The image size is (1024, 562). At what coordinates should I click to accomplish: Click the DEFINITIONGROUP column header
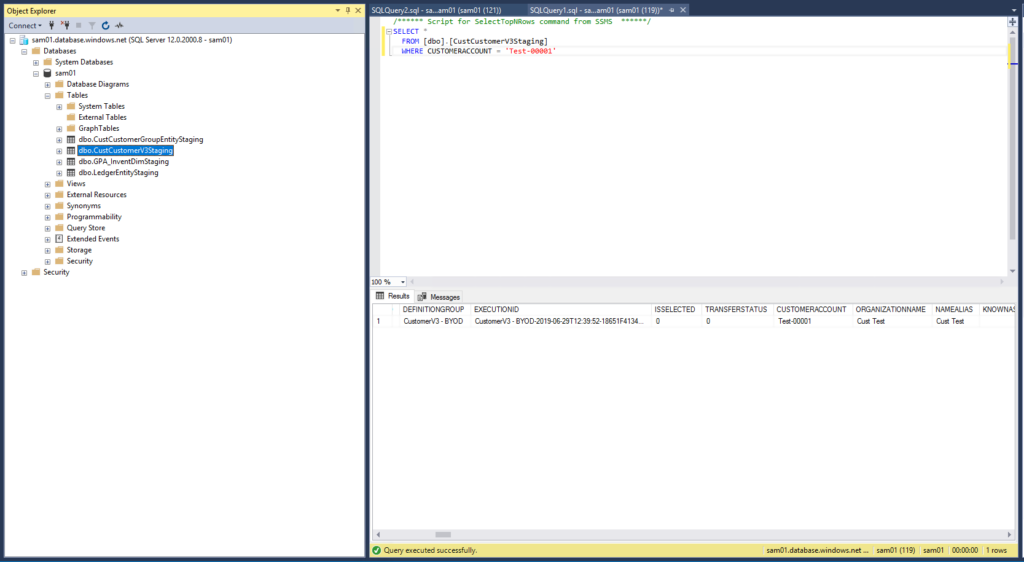coord(434,309)
